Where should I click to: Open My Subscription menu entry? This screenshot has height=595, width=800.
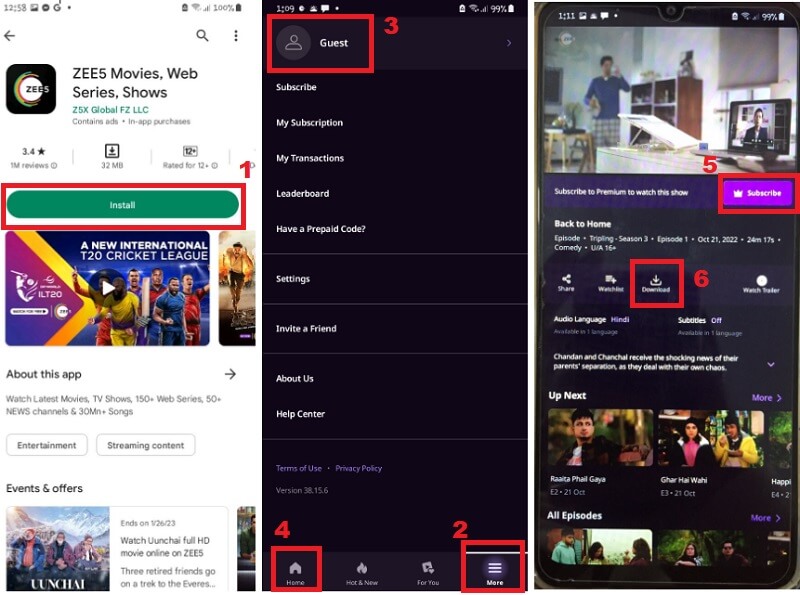(309, 122)
